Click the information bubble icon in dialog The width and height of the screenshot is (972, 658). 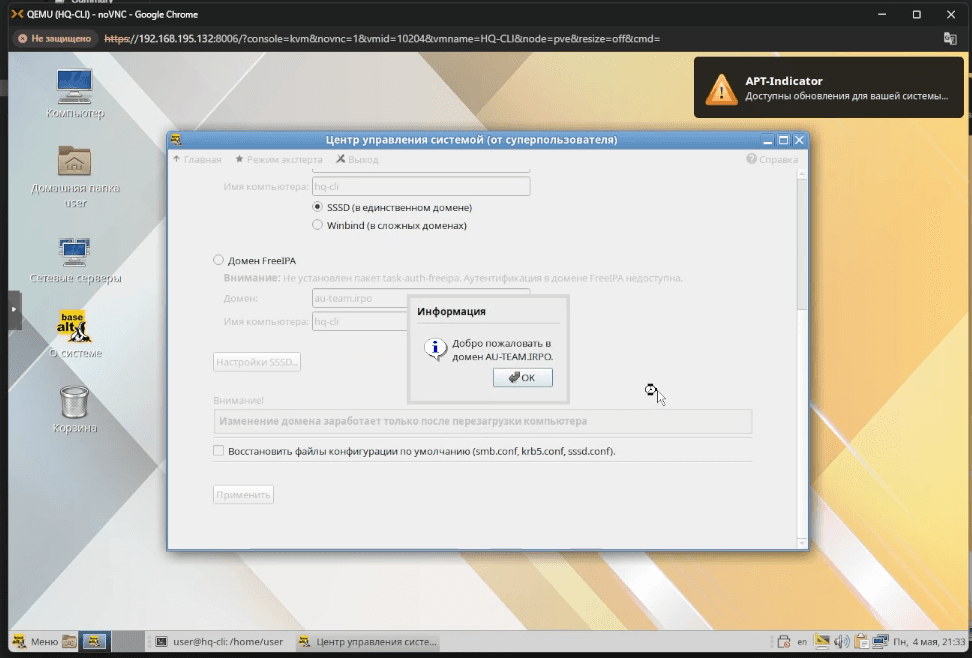pos(435,349)
